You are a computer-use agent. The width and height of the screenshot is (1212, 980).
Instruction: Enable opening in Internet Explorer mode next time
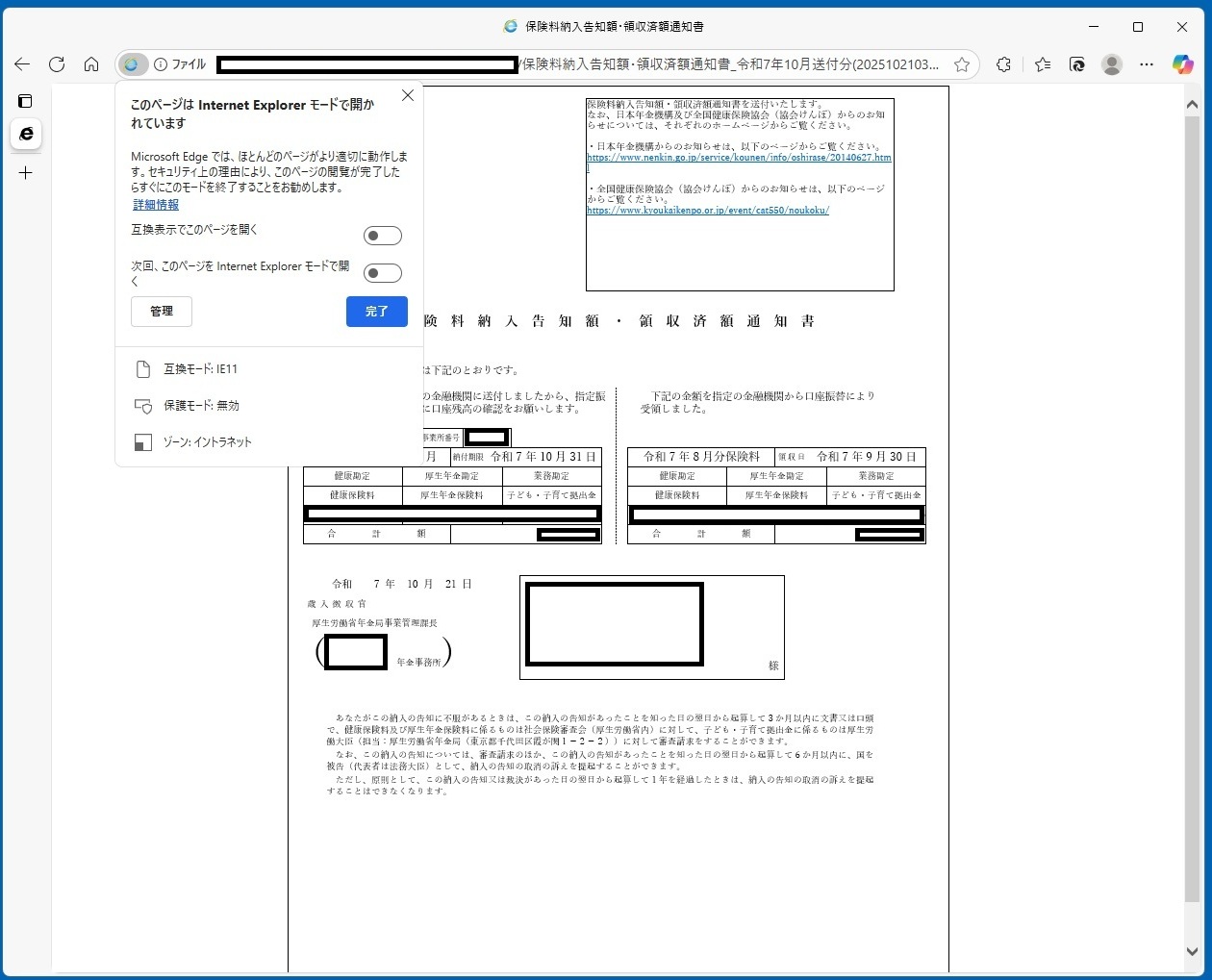(x=382, y=273)
